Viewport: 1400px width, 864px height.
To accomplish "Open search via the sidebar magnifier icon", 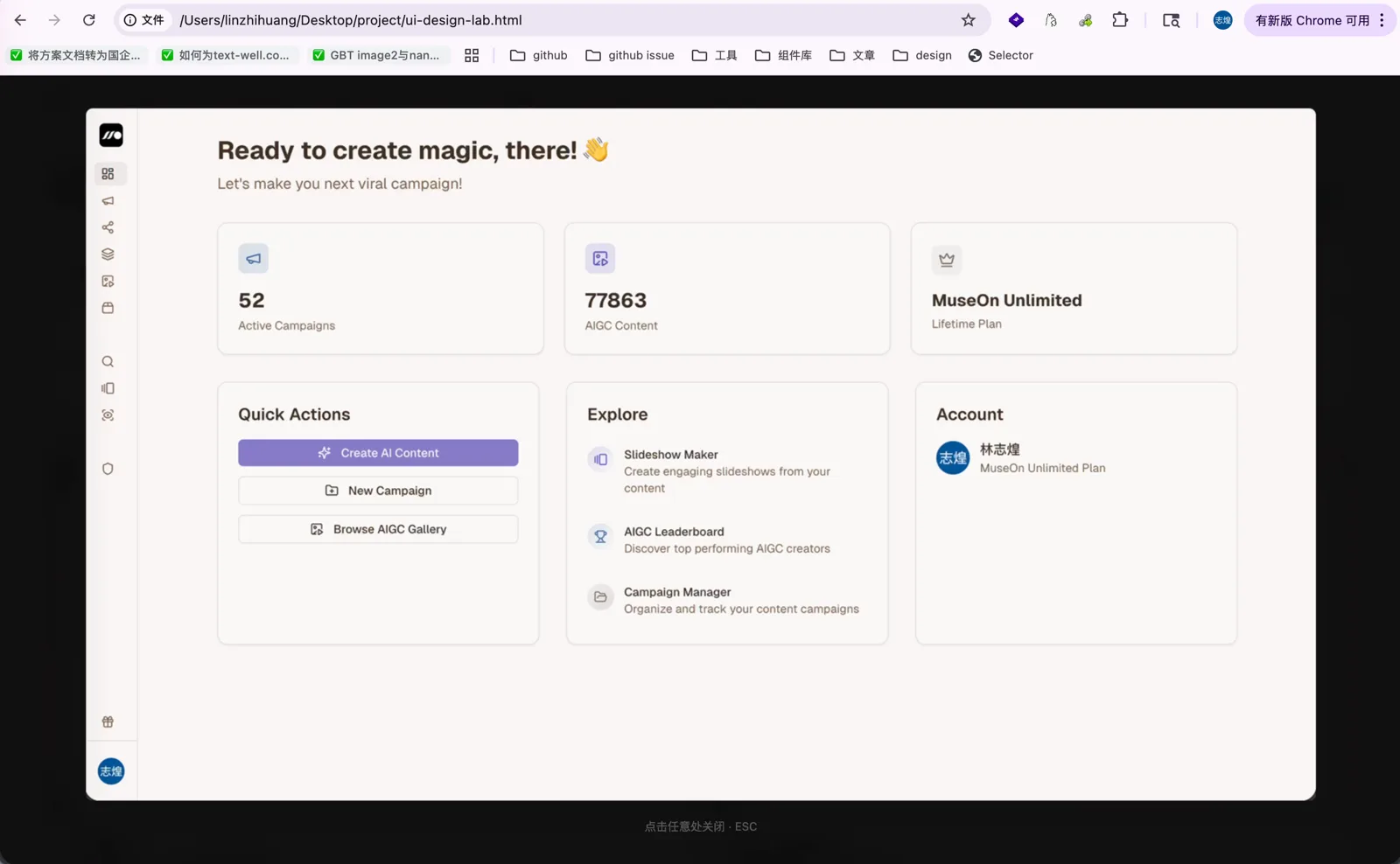I will 108,362.
